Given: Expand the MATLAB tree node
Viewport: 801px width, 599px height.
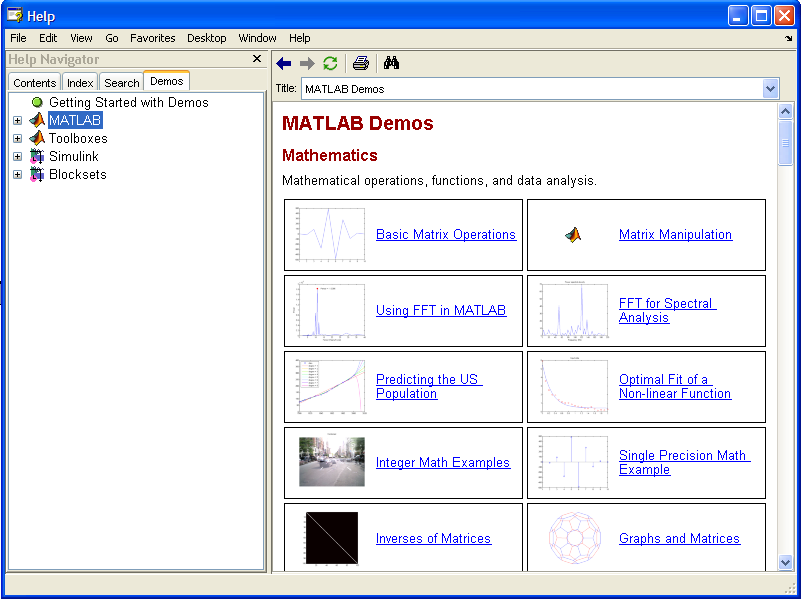Looking at the screenshot, I should coord(17,121).
